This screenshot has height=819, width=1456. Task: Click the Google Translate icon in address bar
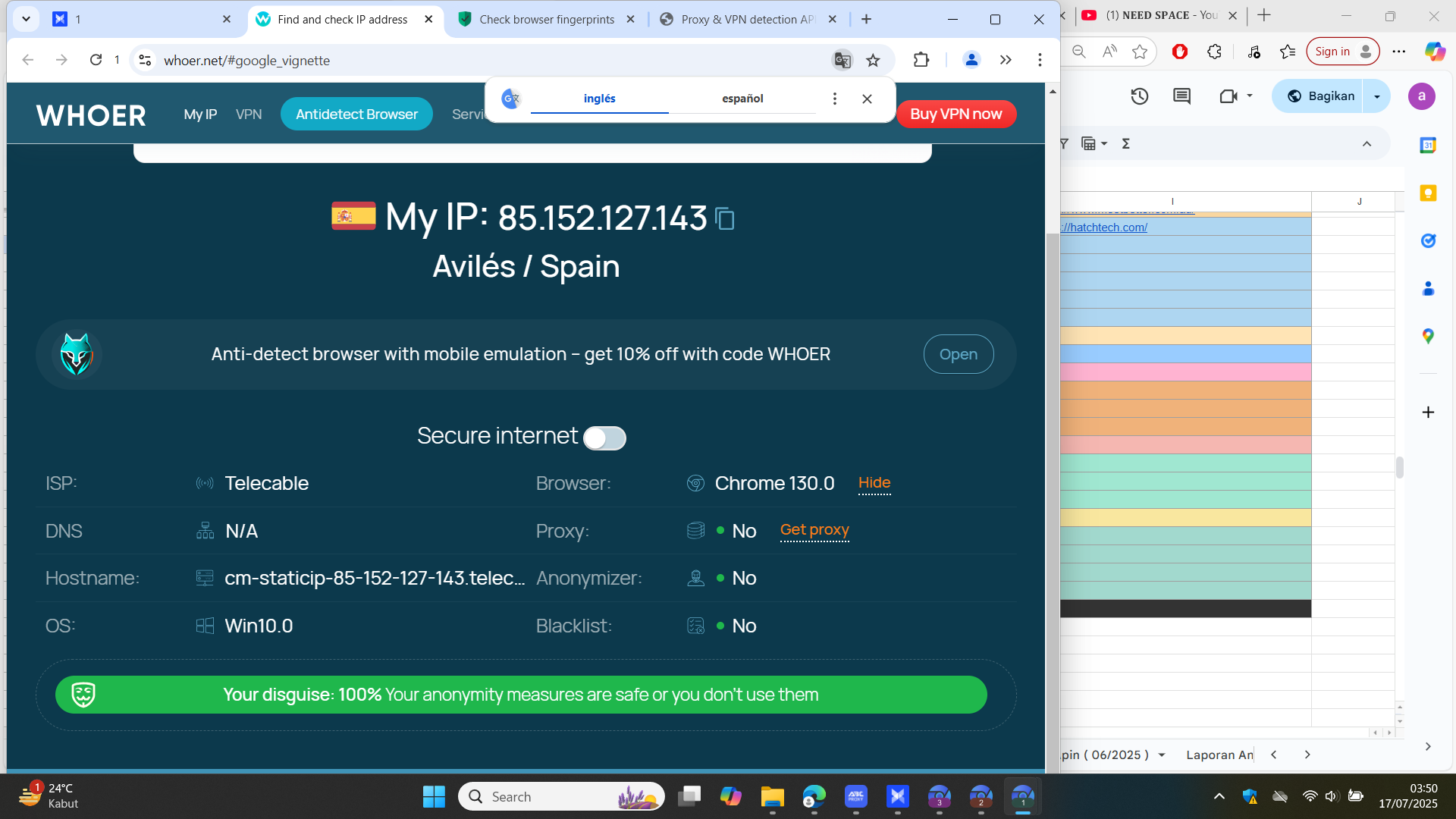pos(842,60)
